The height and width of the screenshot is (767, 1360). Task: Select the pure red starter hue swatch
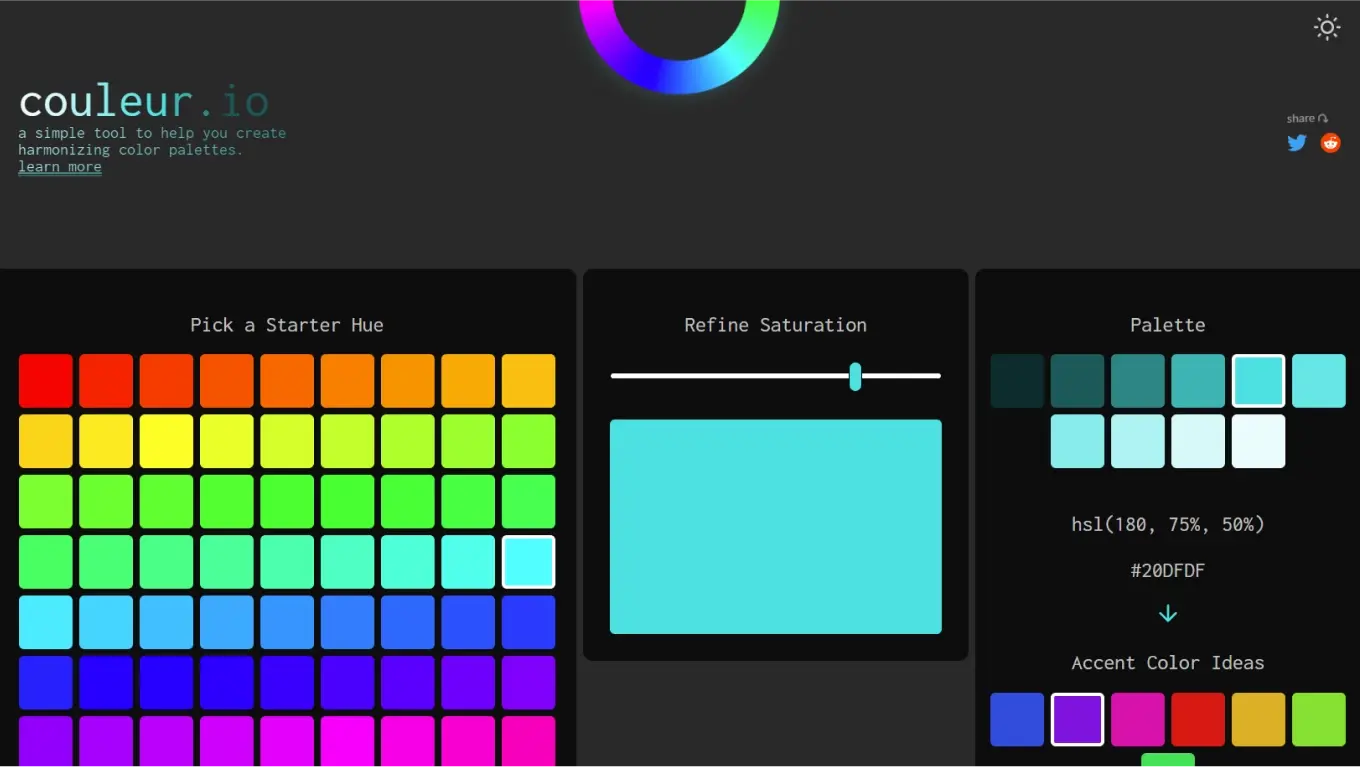pyautogui.click(x=46, y=381)
